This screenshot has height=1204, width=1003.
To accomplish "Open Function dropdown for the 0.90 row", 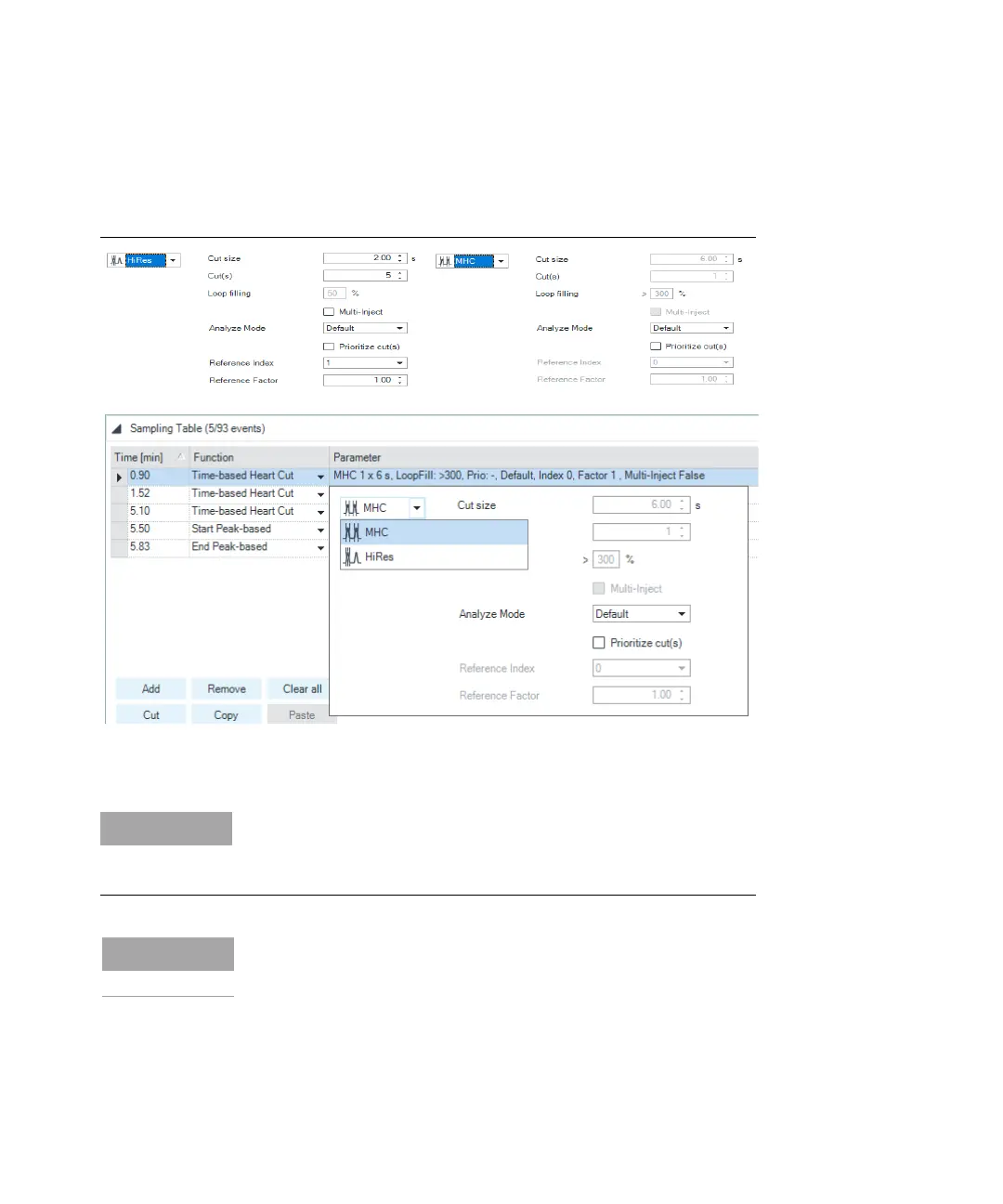I will pyautogui.click(x=321, y=477).
